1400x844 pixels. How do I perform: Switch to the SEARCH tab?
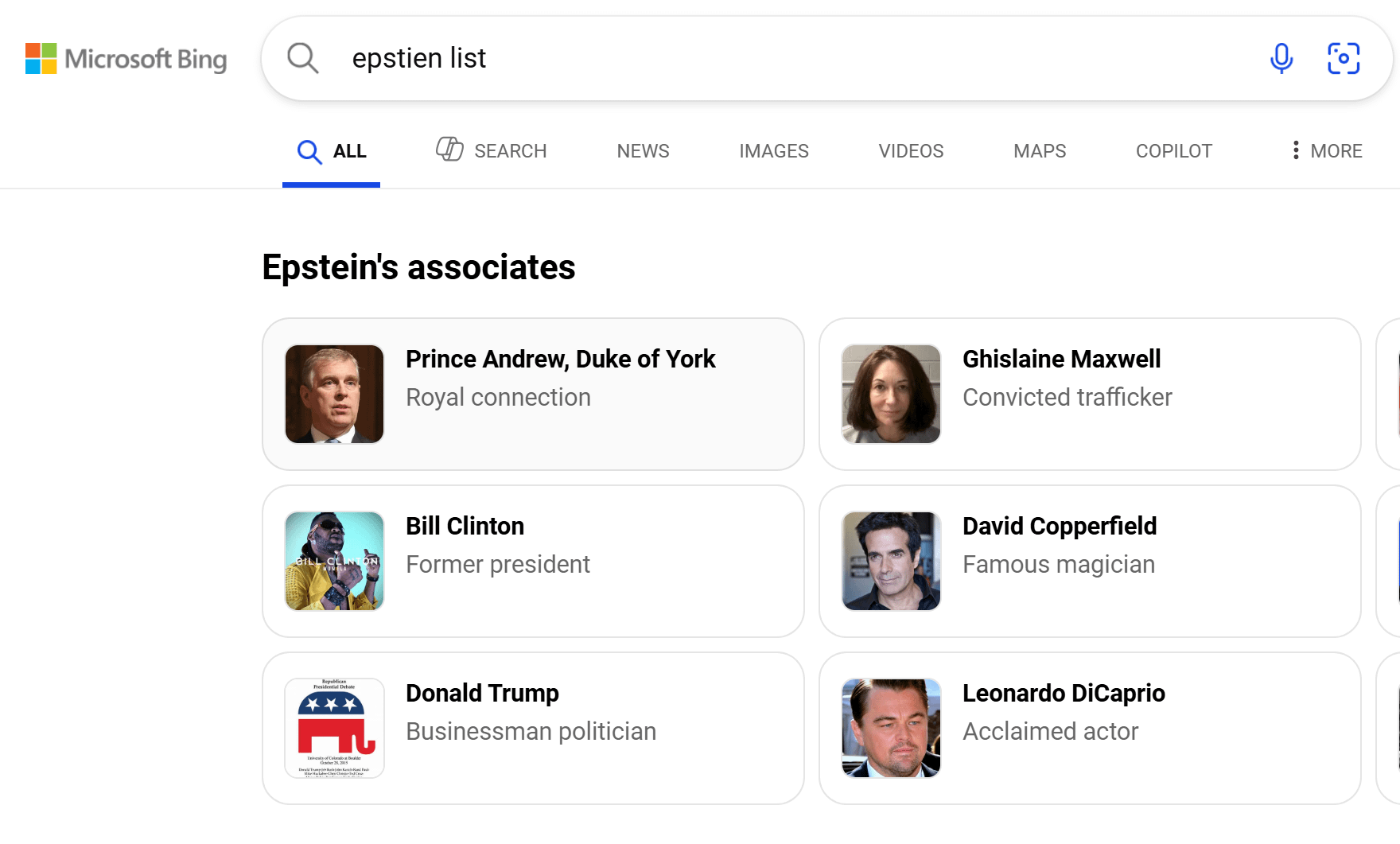(x=491, y=150)
